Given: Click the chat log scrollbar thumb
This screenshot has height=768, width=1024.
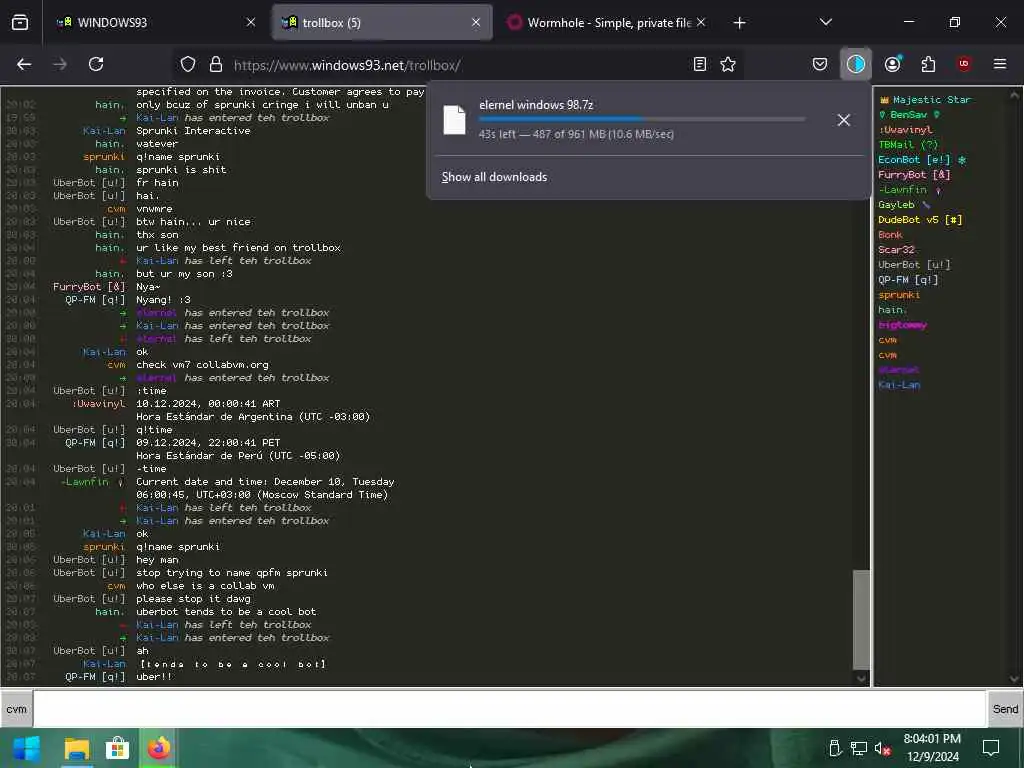Looking at the screenshot, I should tap(861, 620).
